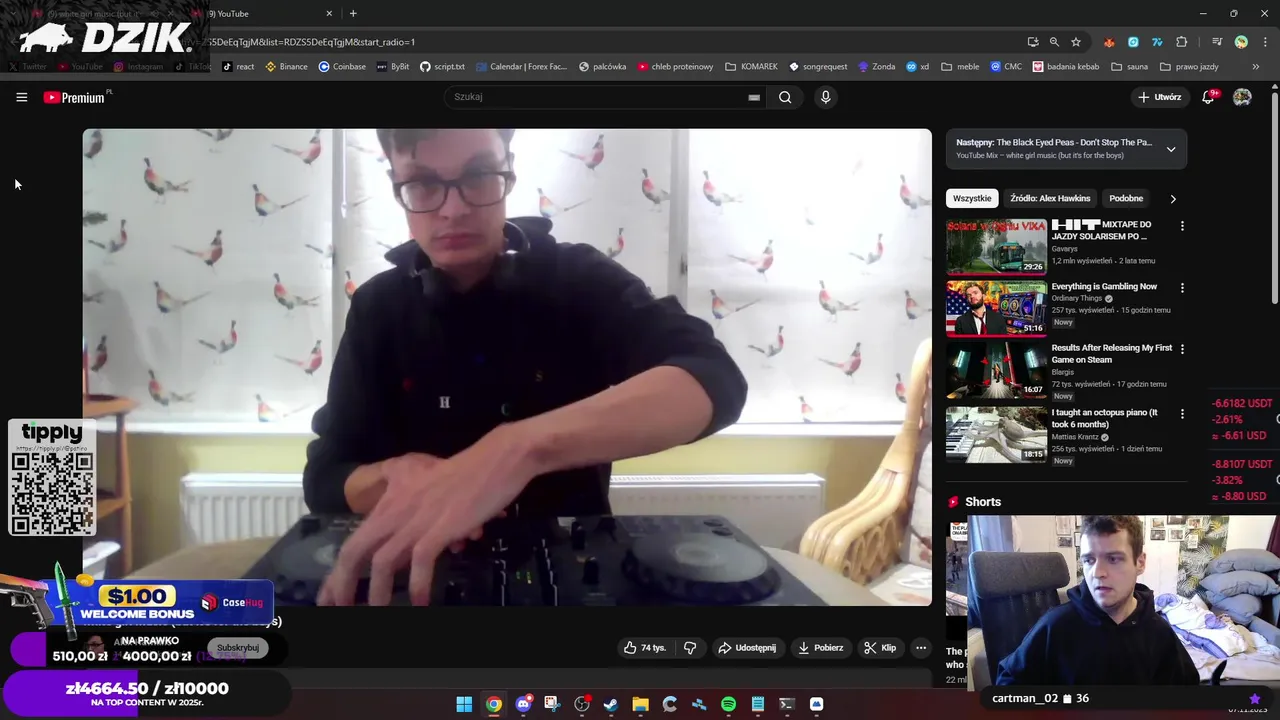Viewport: 1280px width, 720px height.
Task: Open a new browser tab
Action: pyautogui.click(x=353, y=13)
